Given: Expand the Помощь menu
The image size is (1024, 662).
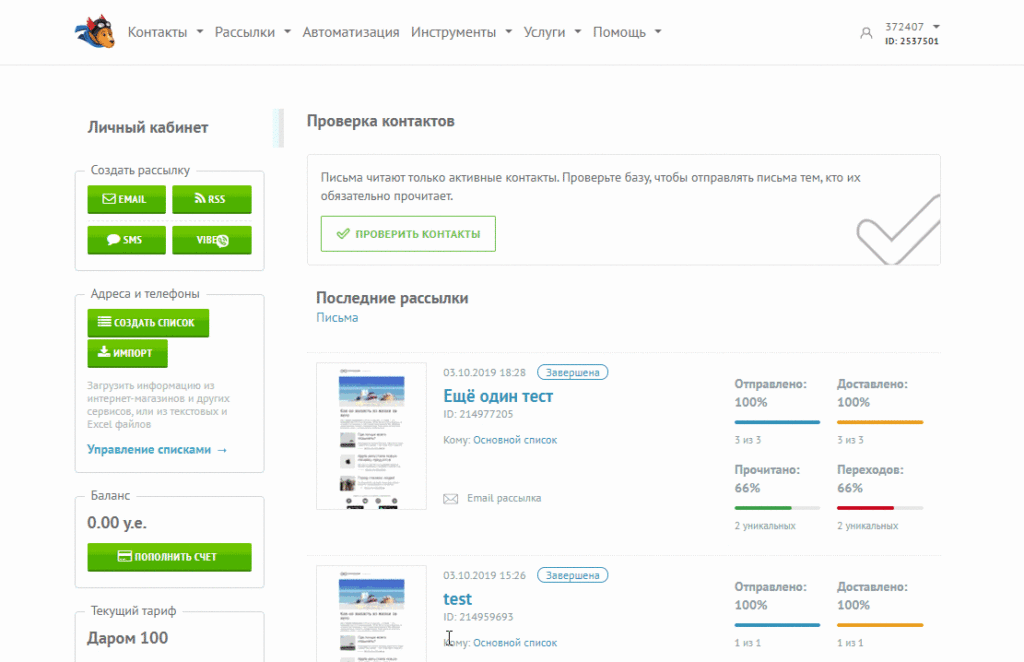Looking at the screenshot, I should coord(627,32).
